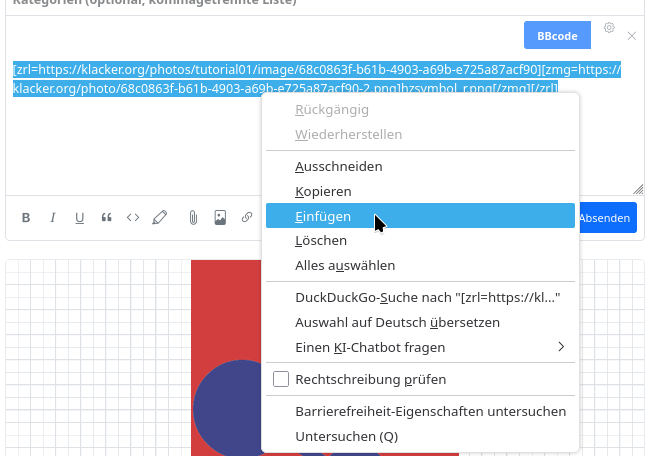Insert code tags with the brackets icon
This screenshot has height=456, width=651.
[133, 218]
